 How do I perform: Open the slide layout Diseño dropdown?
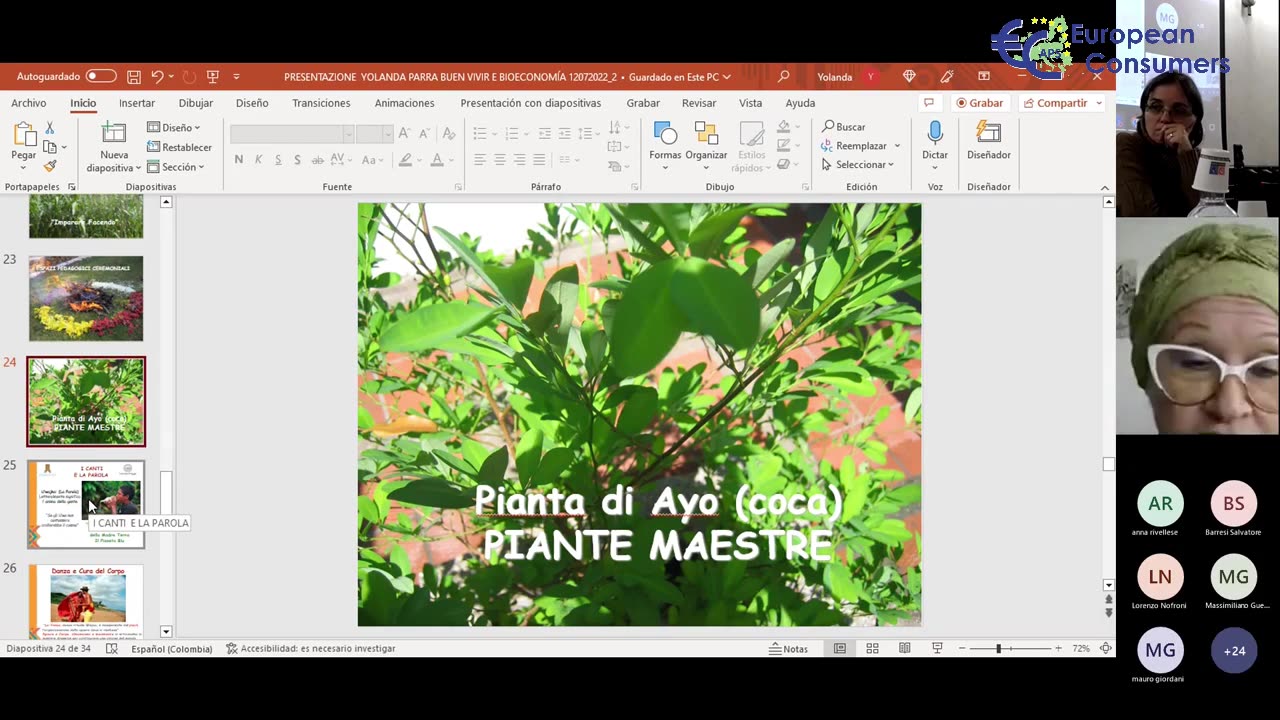point(174,128)
